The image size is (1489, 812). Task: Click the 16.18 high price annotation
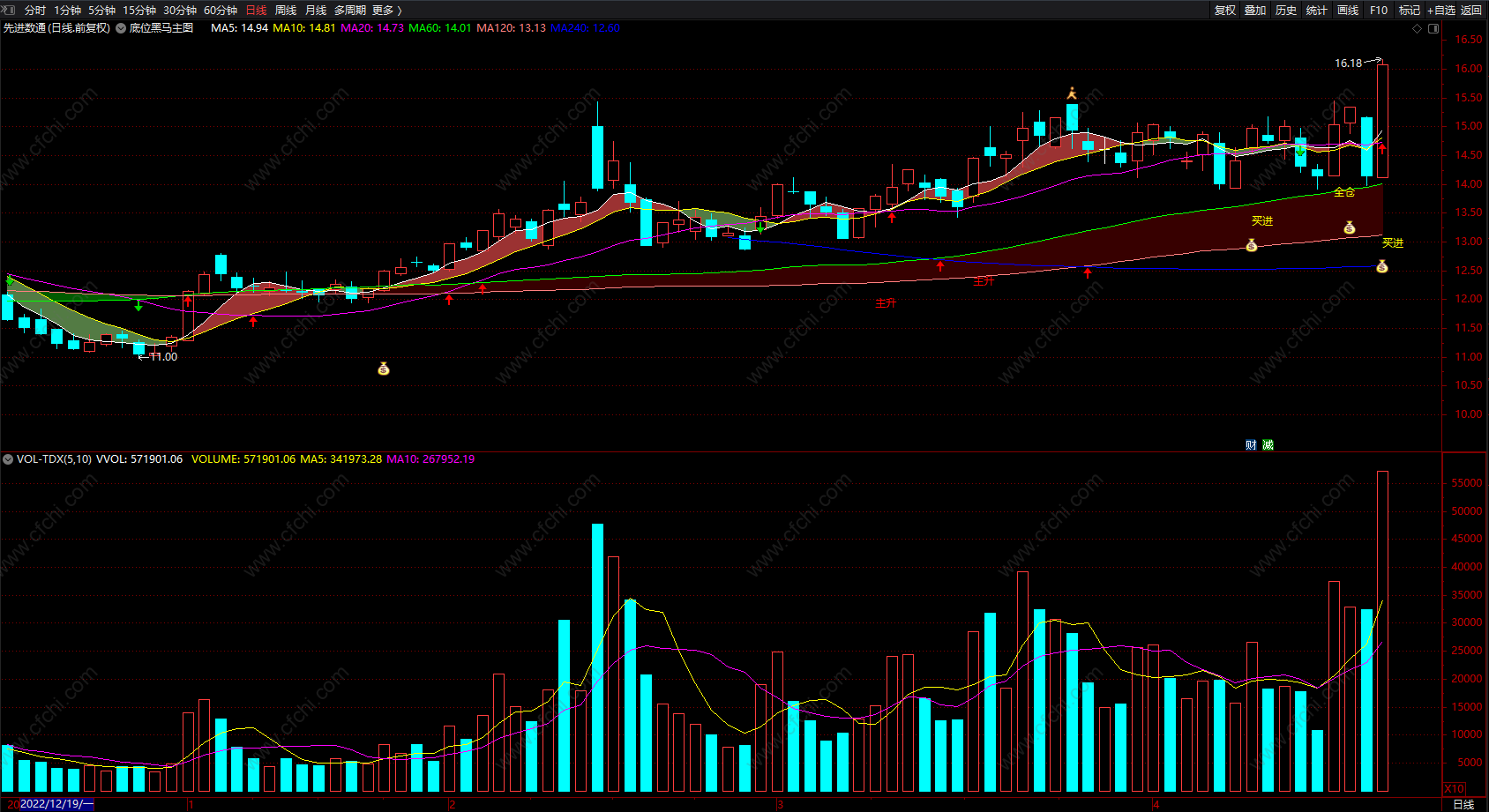tap(1348, 63)
